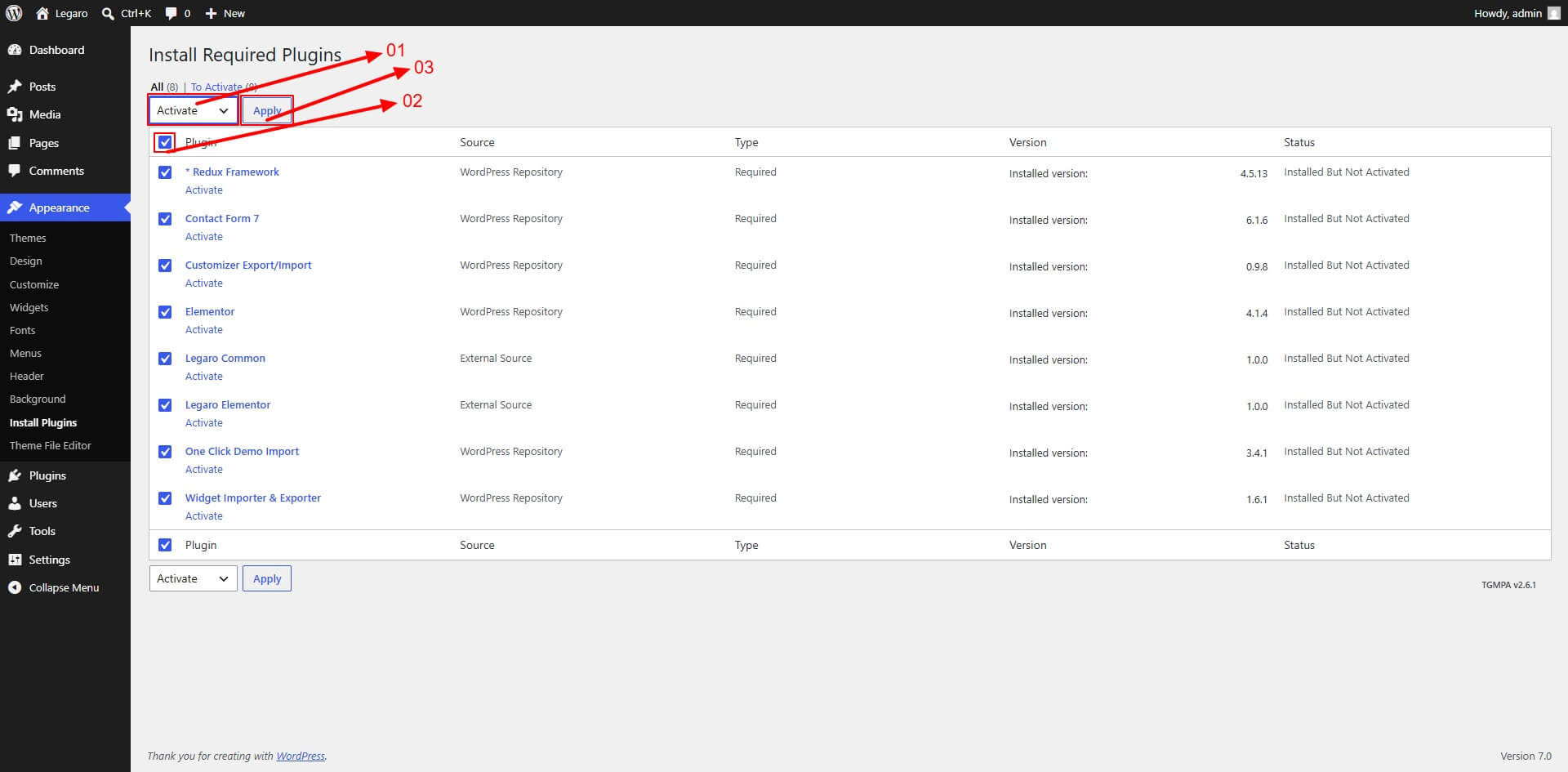Toggle select-all checkbox in table header
This screenshot has height=772, width=1568.
tap(165, 142)
